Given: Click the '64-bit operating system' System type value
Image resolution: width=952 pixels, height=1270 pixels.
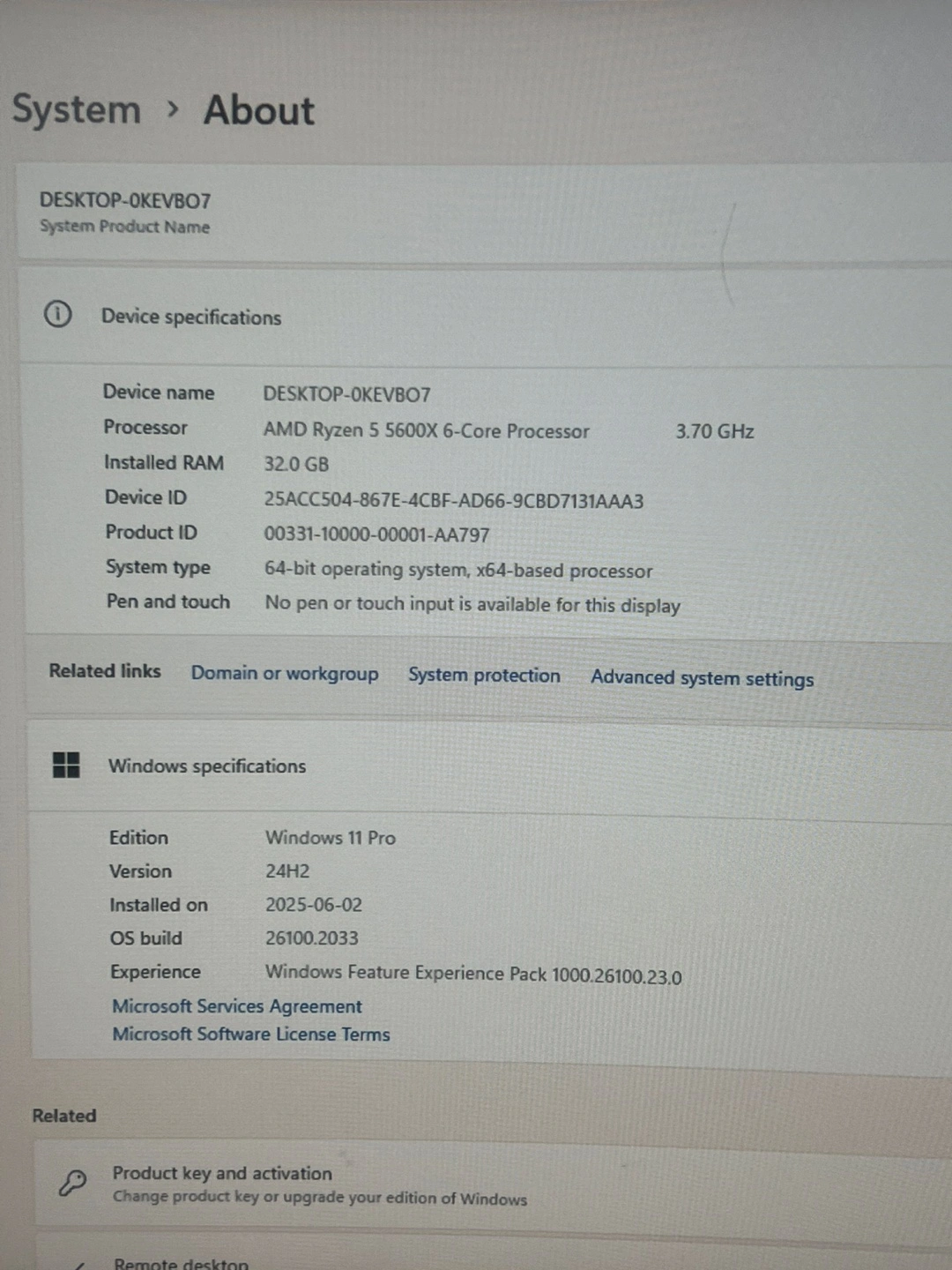Looking at the screenshot, I should (x=458, y=570).
